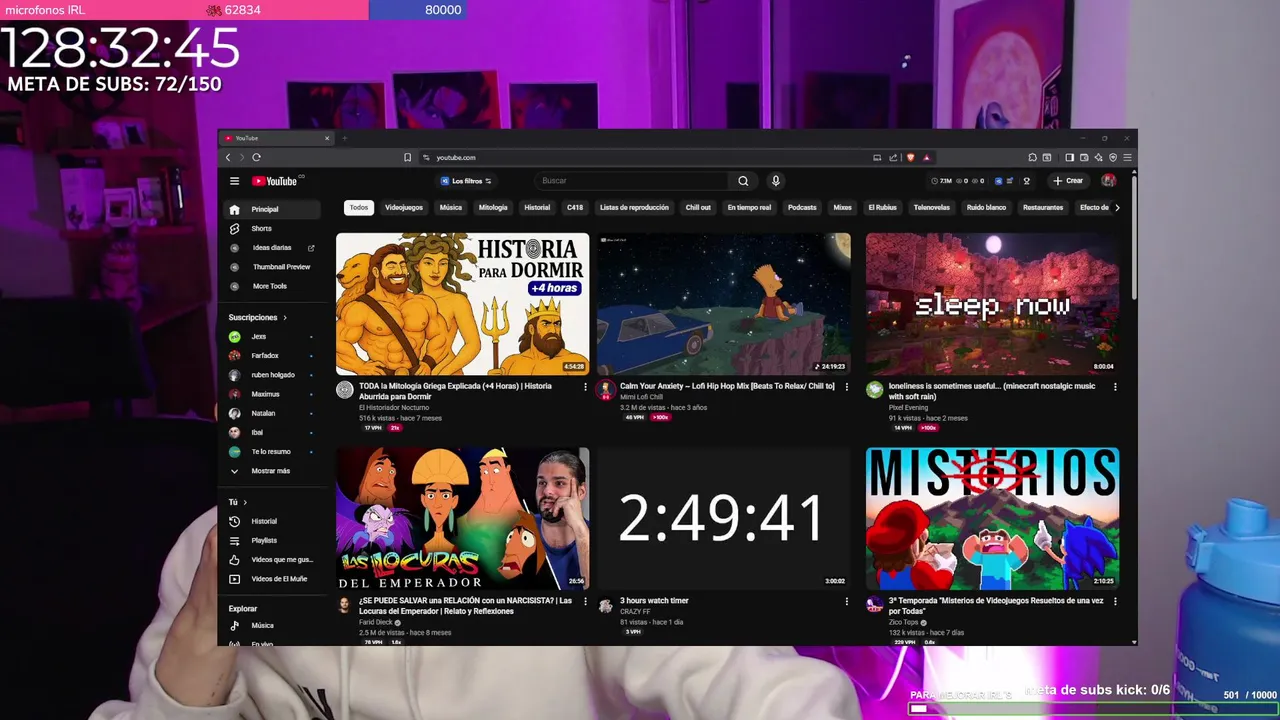
Task: Open options menu for Calm Your Anxiety video
Action: tap(847, 387)
